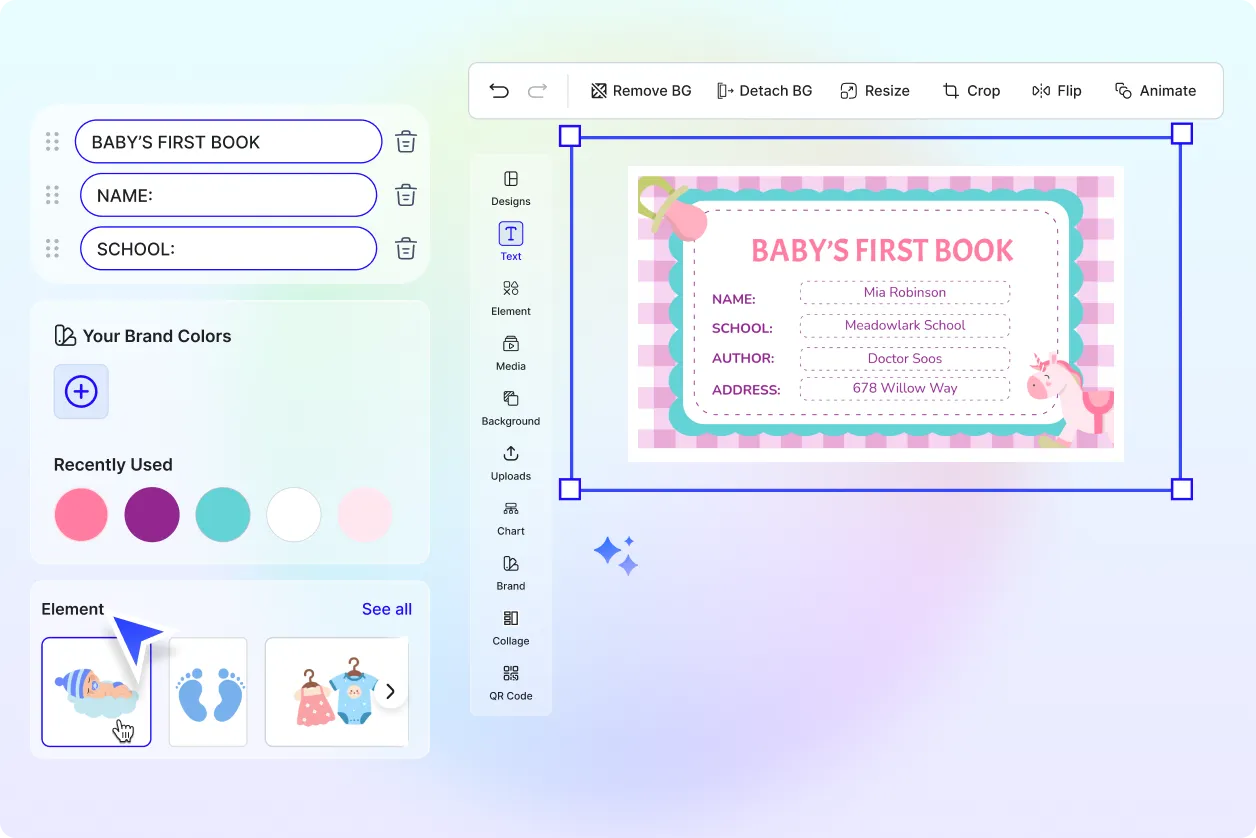This screenshot has height=838, width=1256.
Task: Click the top-left selection corner handle
Action: click(569, 135)
